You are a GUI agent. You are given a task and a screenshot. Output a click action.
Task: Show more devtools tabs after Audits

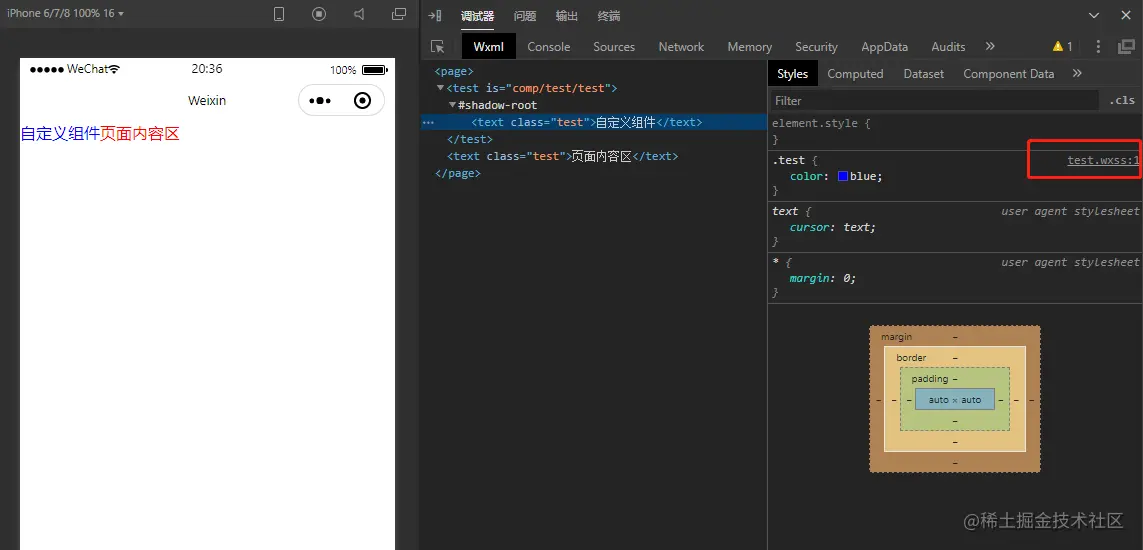click(x=990, y=46)
